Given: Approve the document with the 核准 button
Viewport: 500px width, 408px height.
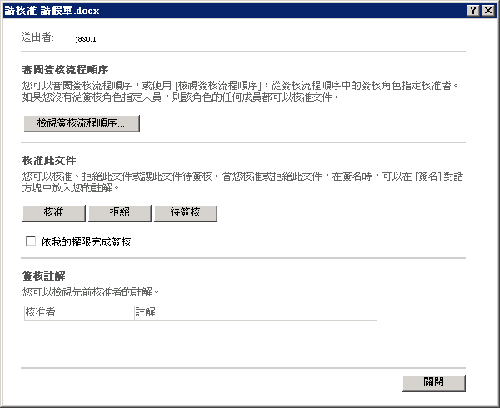Looking at the screenshot, I should pyautogui.click(x=54, y=213).
